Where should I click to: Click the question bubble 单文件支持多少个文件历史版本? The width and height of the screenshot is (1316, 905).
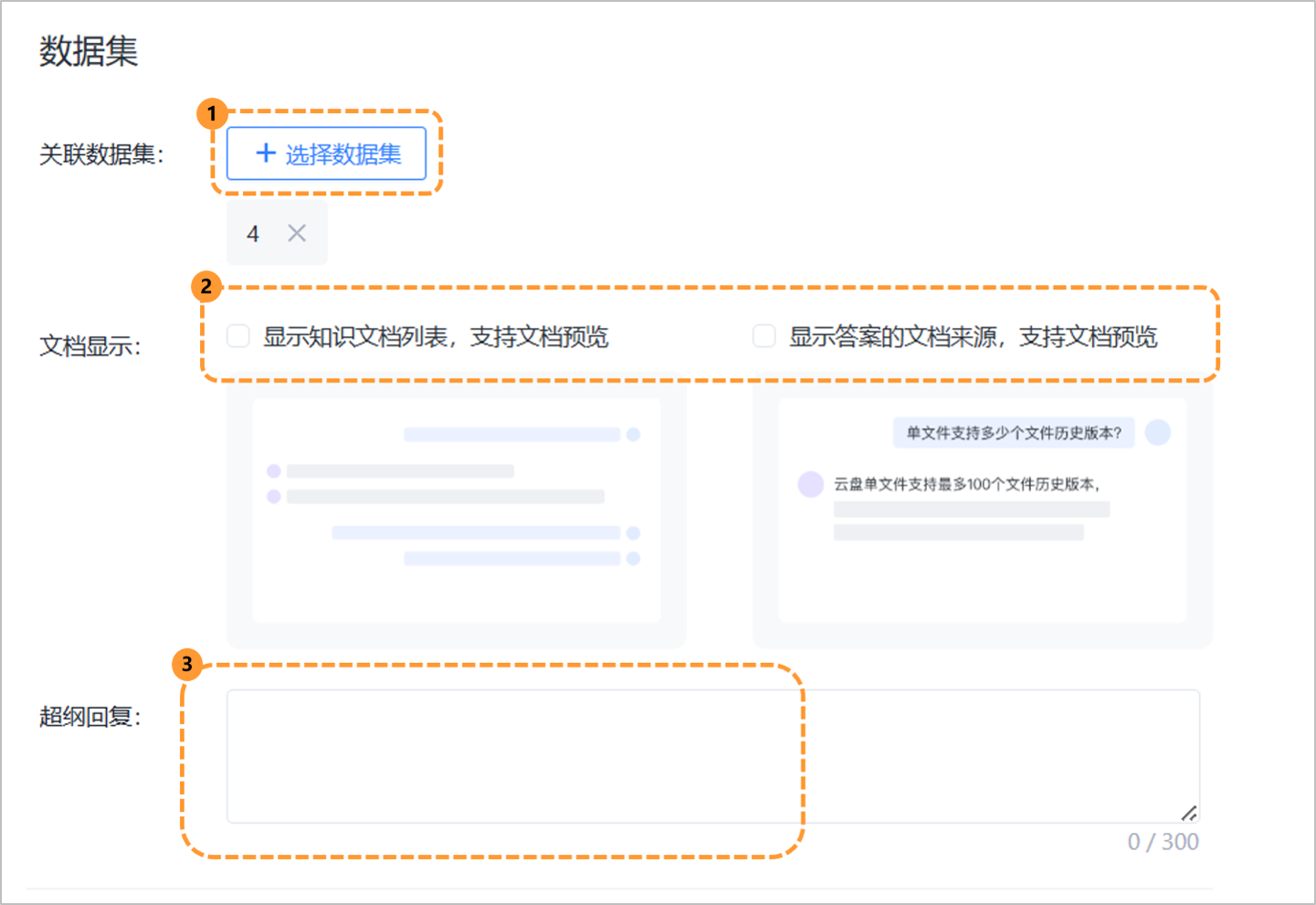[1012, 433]
